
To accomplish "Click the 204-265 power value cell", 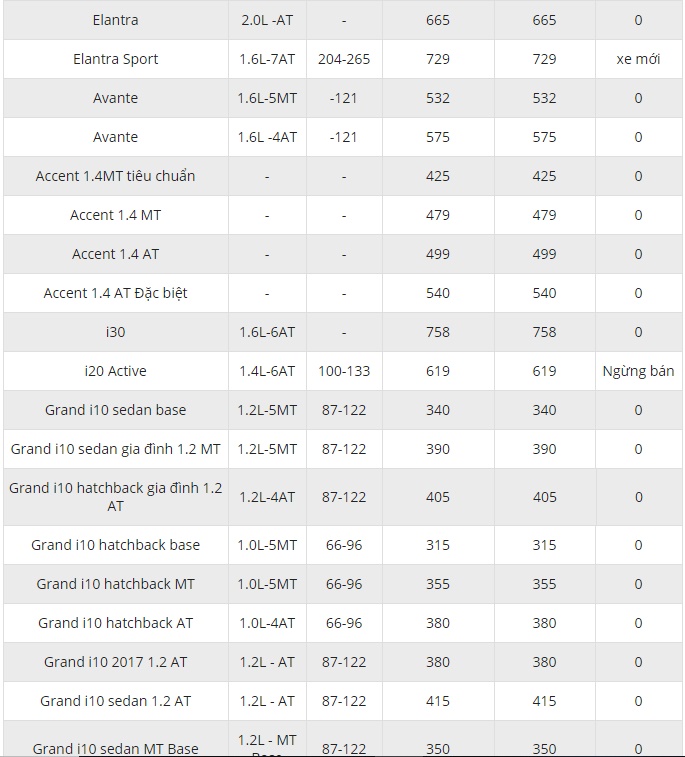I will click(344, 59).
